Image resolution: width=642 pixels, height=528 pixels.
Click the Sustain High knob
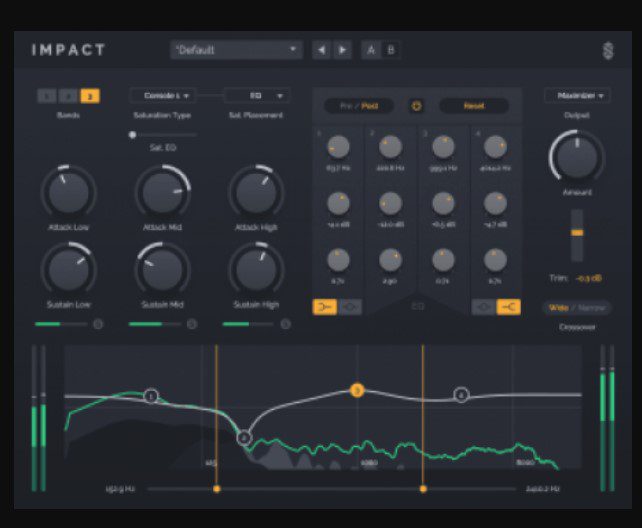256,270
